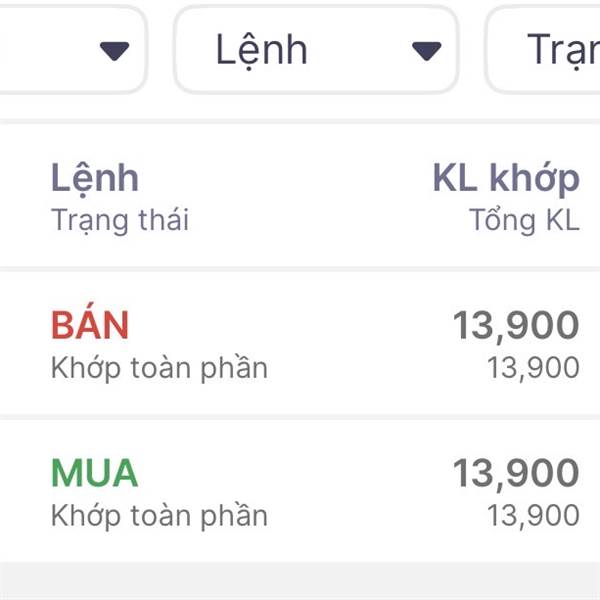Click the Tổng KL sub-header text
This screenshot has width=600, height=600.
(524, 219)
